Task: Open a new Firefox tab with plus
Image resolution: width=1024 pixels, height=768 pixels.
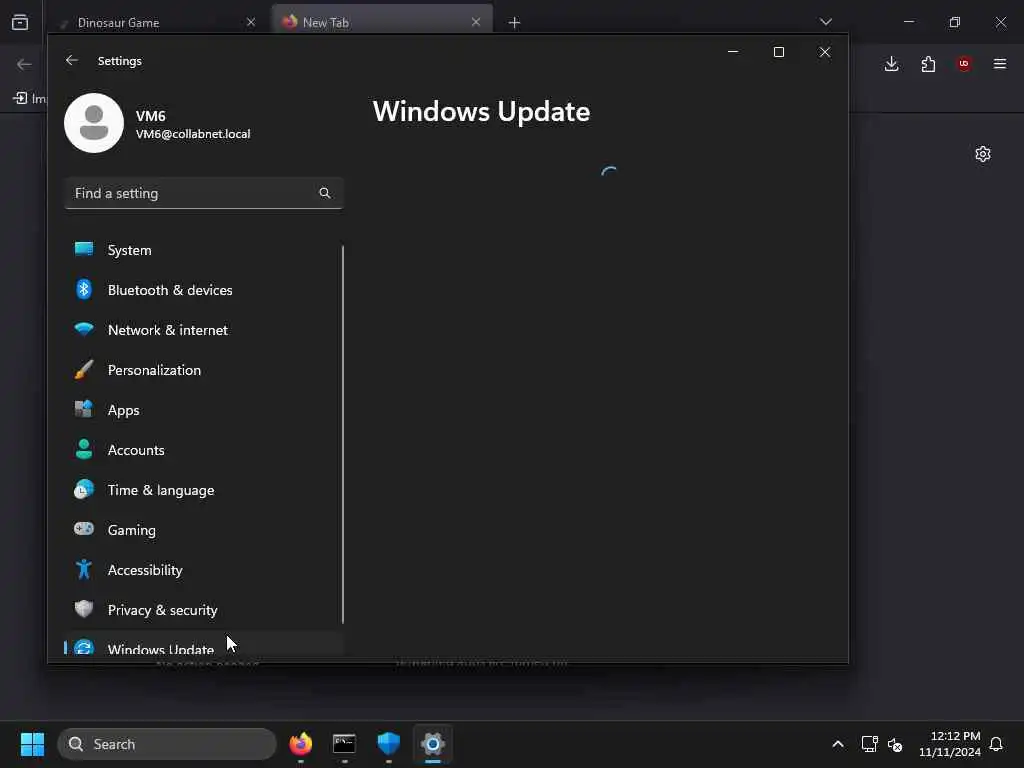Action: click(515, 23)
